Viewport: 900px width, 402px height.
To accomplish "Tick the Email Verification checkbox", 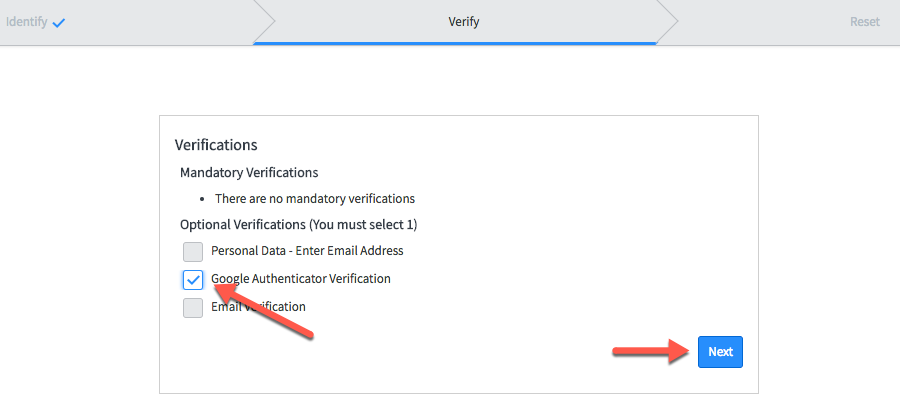I will (x=193, y=307).
